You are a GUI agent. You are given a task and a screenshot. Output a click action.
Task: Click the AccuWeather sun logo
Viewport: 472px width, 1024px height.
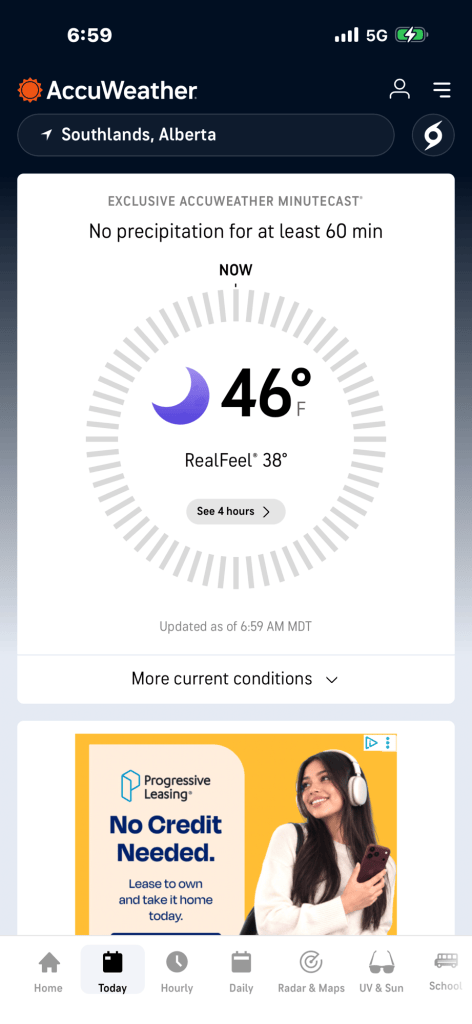(29, 90)
